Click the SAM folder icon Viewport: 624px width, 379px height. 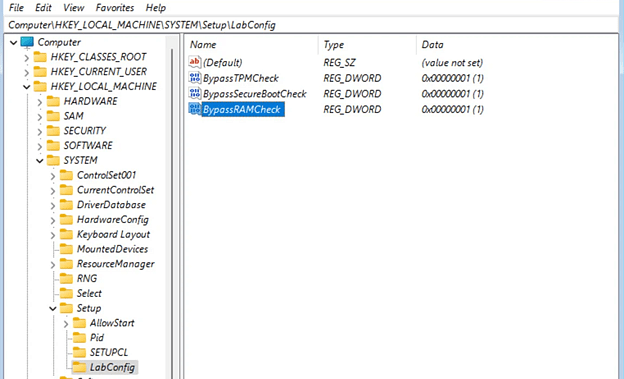point(53,116)
